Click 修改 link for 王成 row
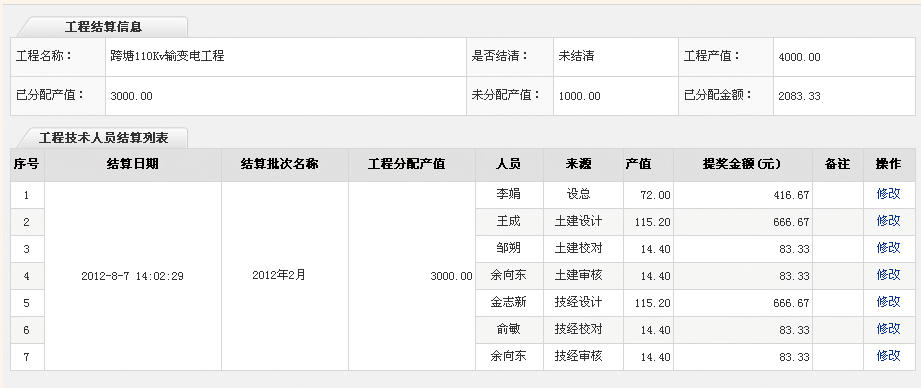The width and height of the screenshot is (921, 388). point(888,221)
